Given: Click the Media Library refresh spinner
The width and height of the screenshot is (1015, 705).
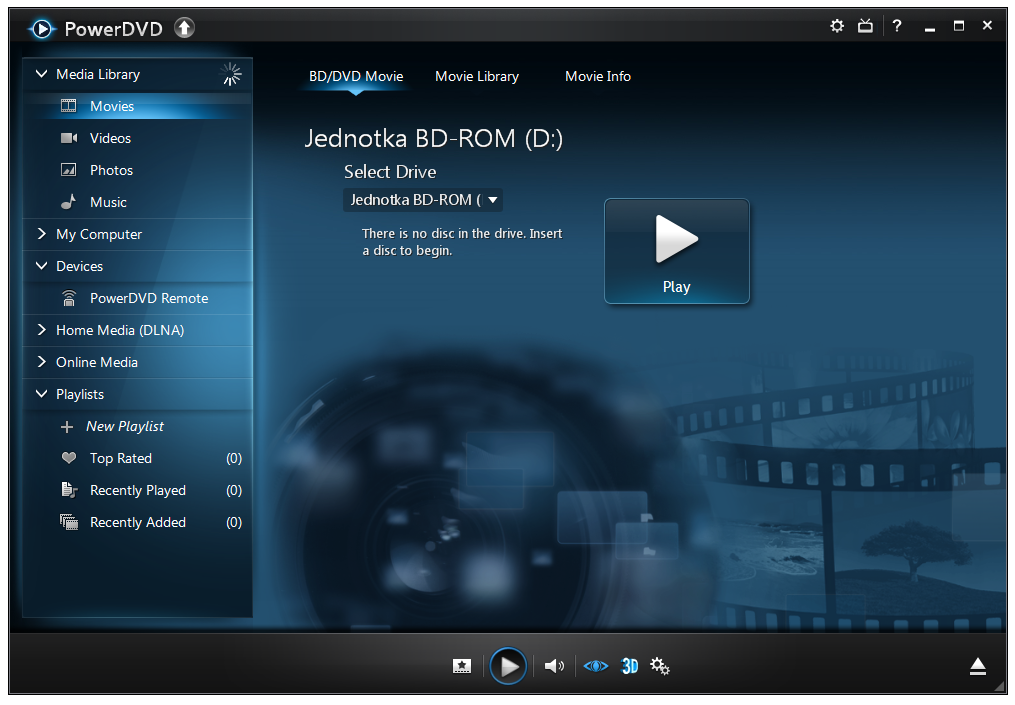Looking at the screenshot, I should pos(231,74).
